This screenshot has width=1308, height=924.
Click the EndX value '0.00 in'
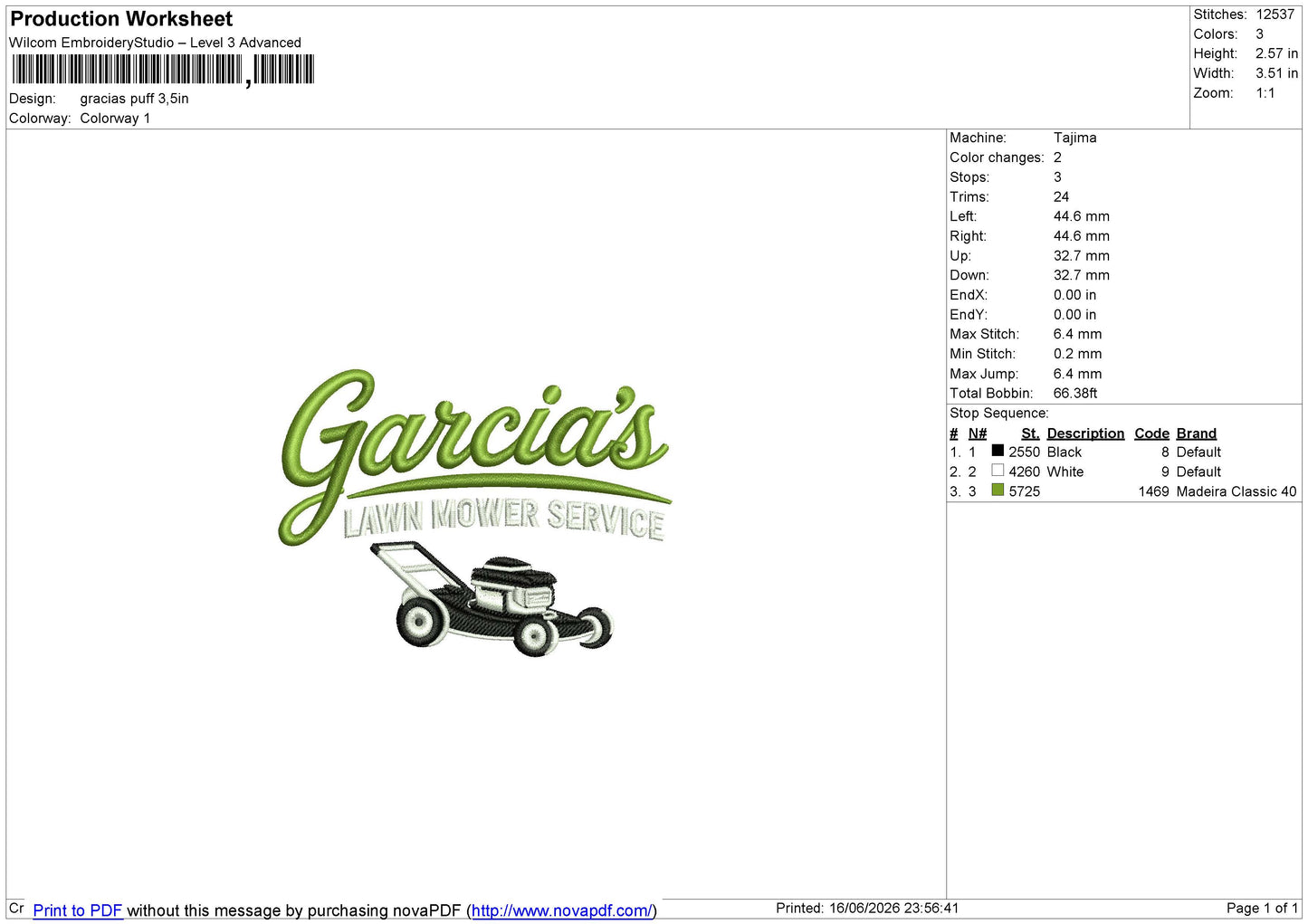[x=1074, y=295]
